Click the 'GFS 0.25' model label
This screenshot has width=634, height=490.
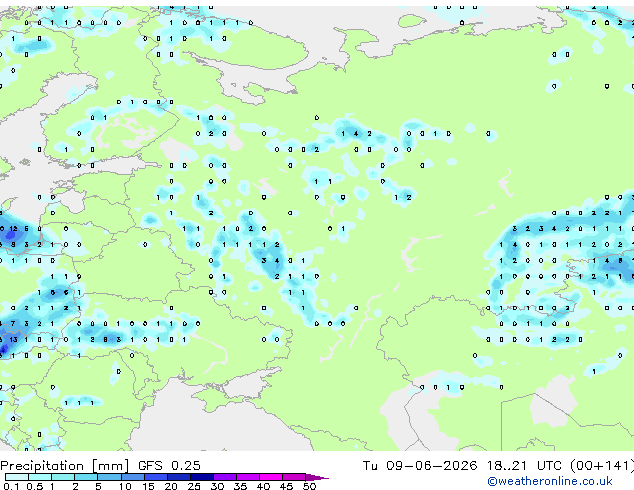(x=169, y=466)
